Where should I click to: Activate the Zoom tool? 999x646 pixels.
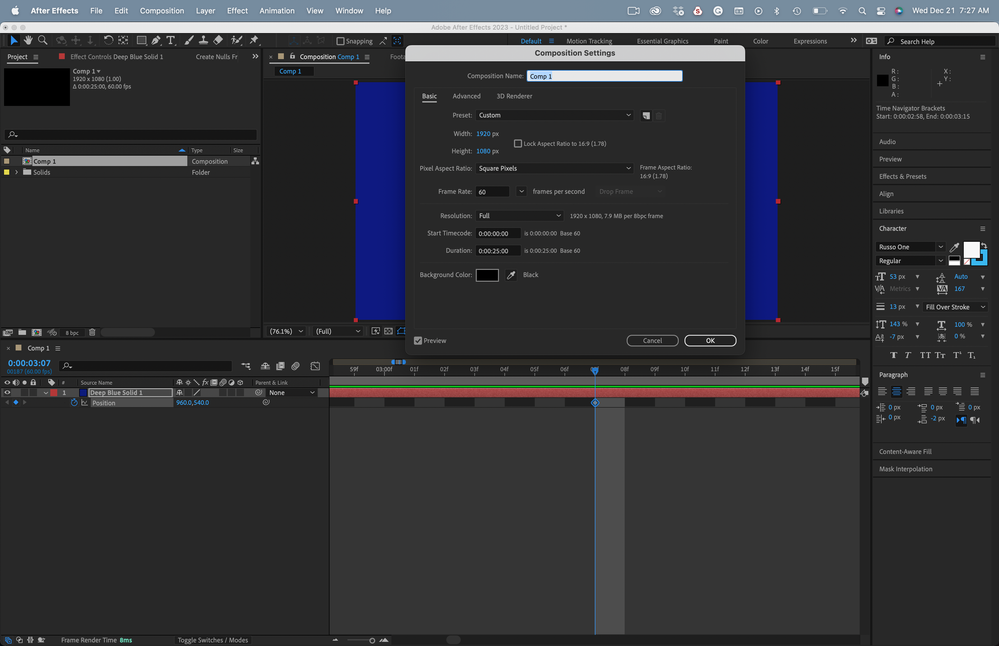41,40
